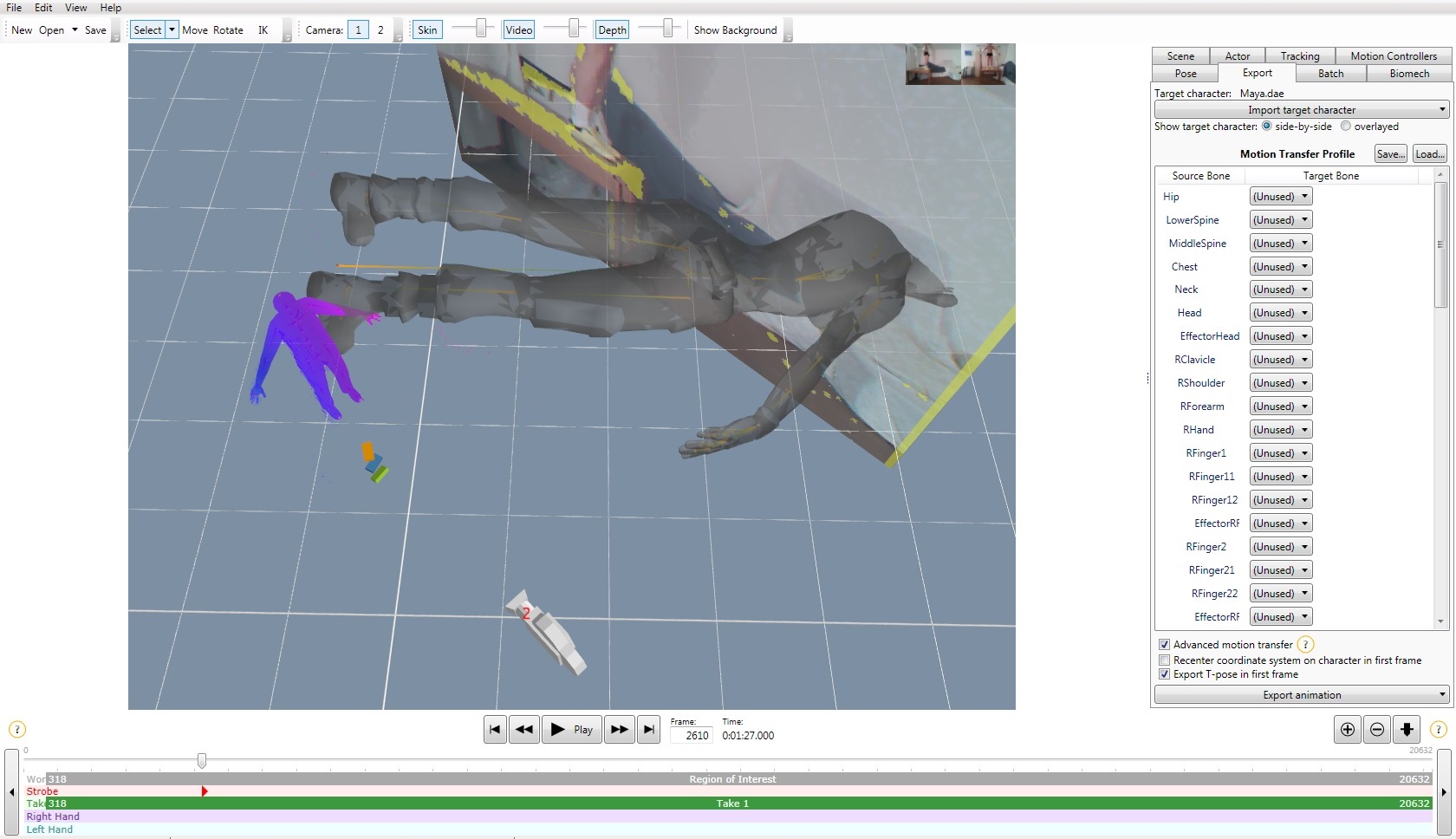The width and height of the screenshot is (1456, 839).
Task: Click Save in the toolbar
Action: click(x=95, y=29)
